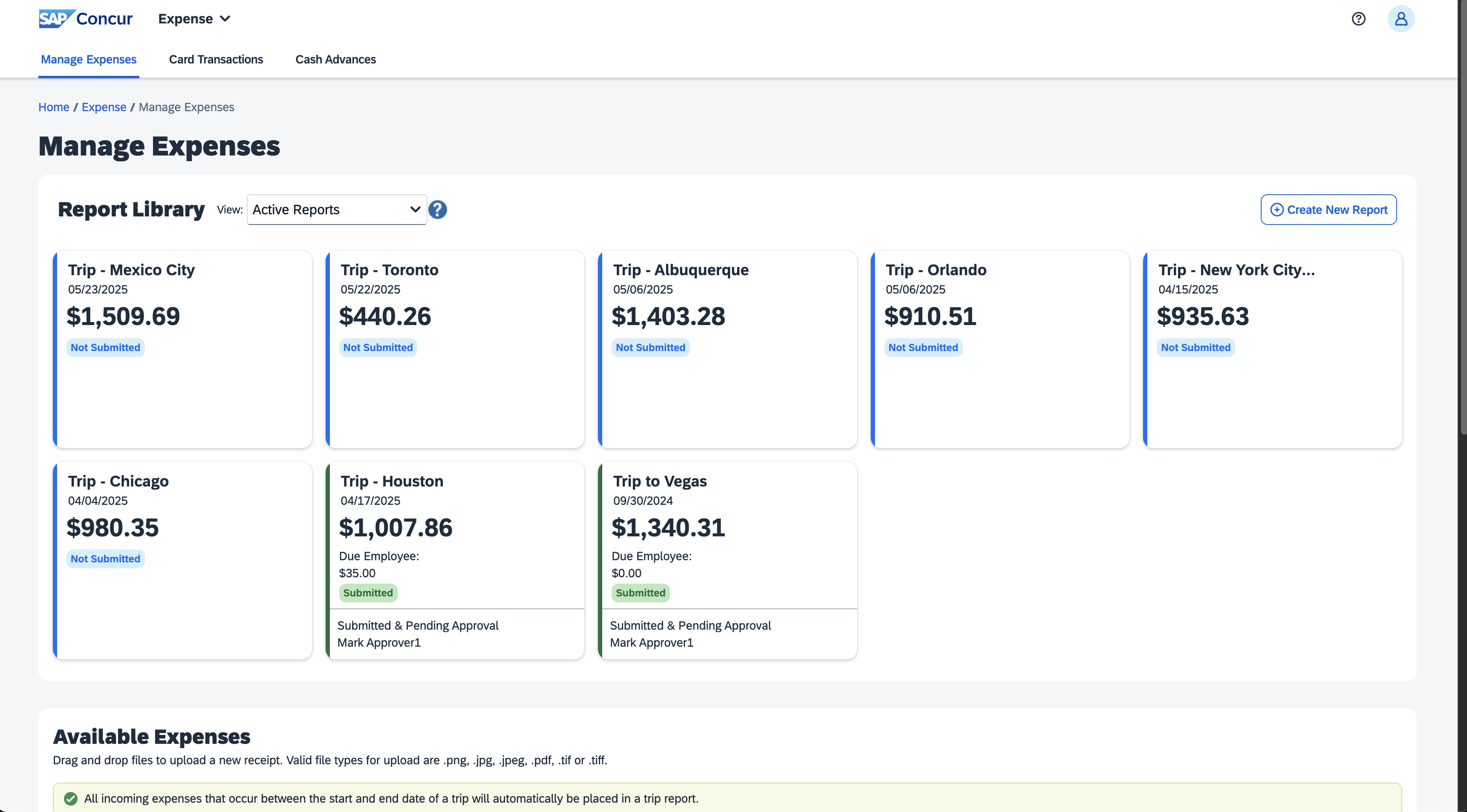Viewport: 1467px width, 812px height.
Task: Click the blue question mark beside View
Action: pyautogui.click(x=437, y=210)
